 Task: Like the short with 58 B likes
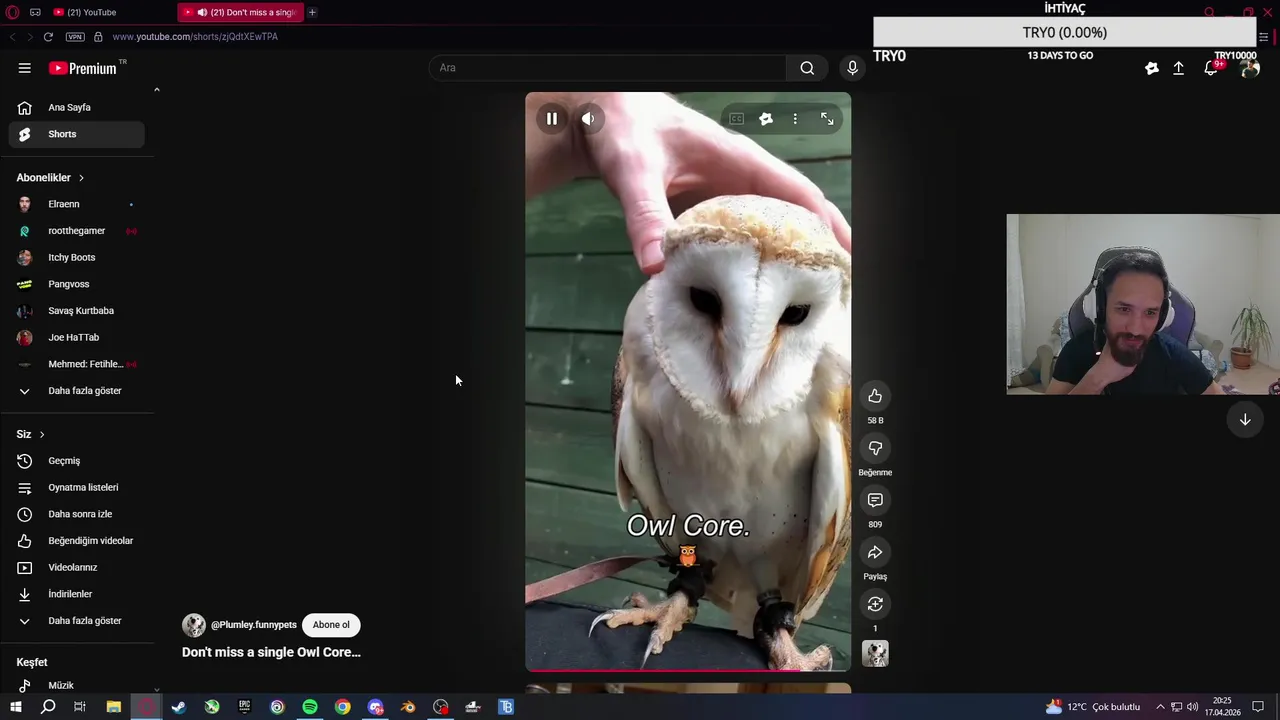click(x=875, y=396)
